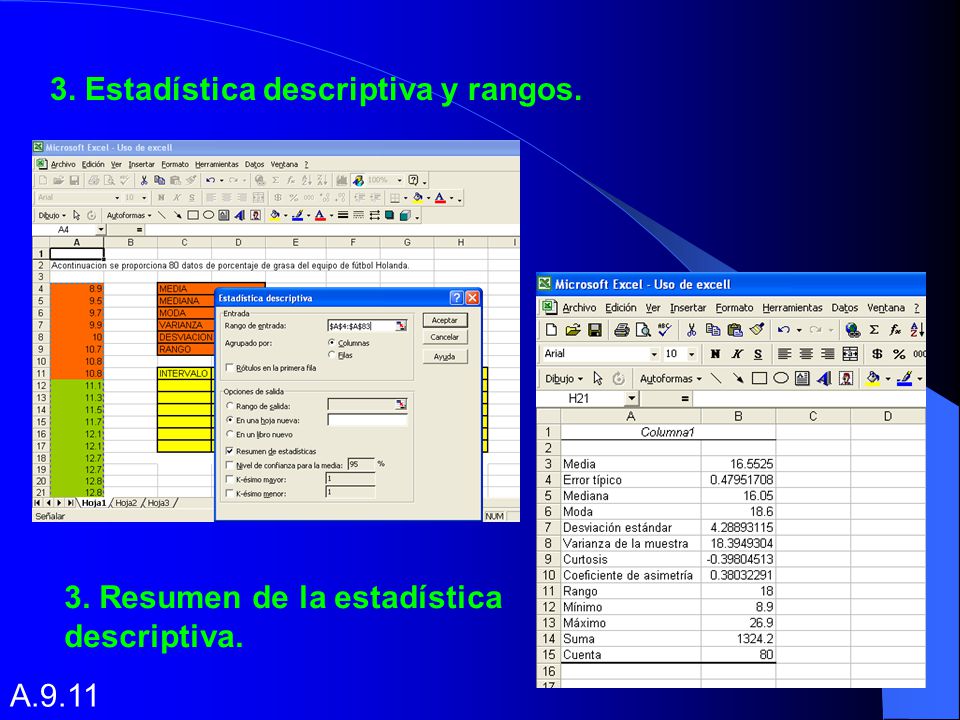Click Cut scissors in right Excel window
Image resolution: width=960 pixels, height=720 pixels.
click(692, 330)
